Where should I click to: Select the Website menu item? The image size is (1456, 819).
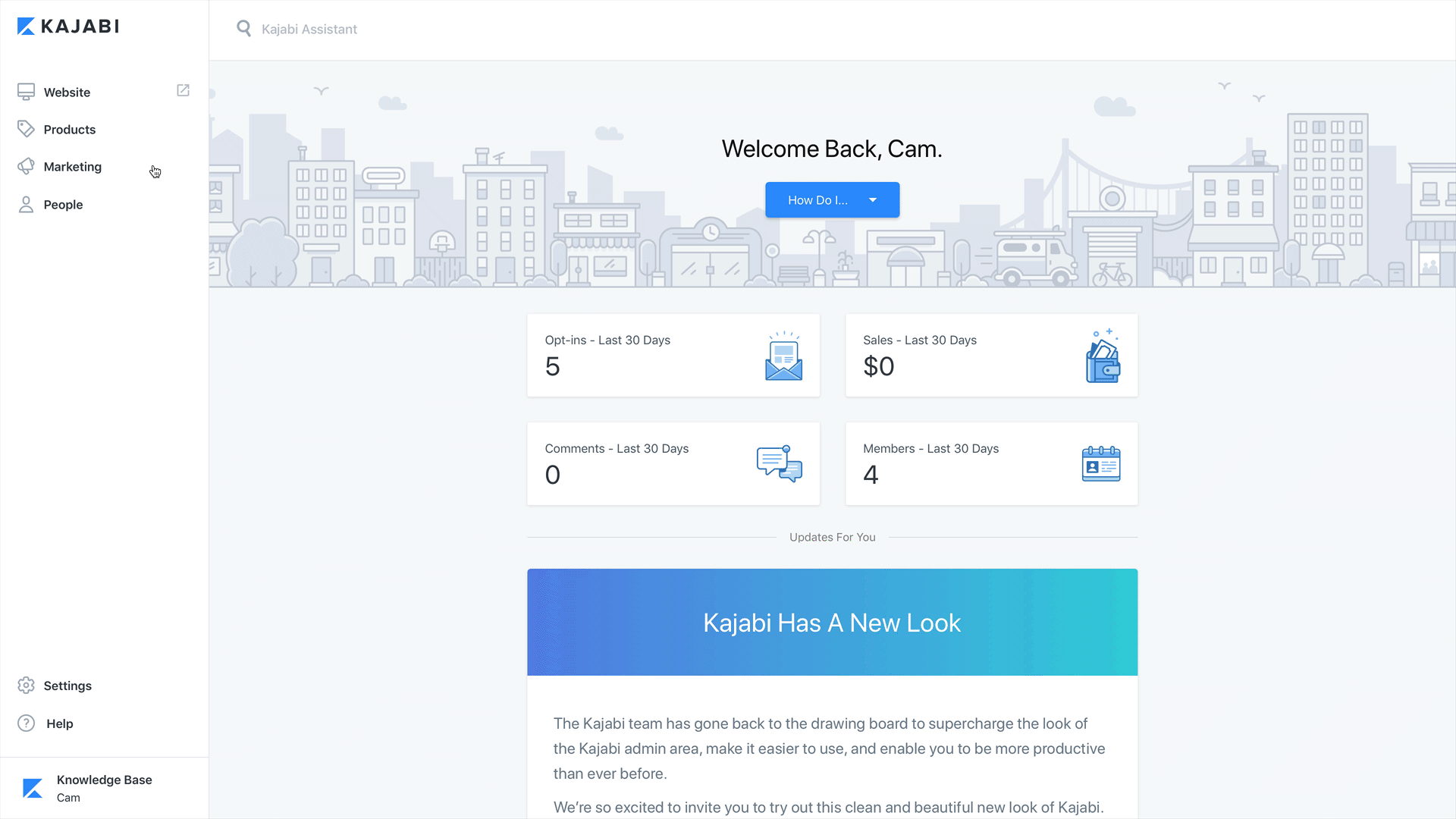(66, 92)
